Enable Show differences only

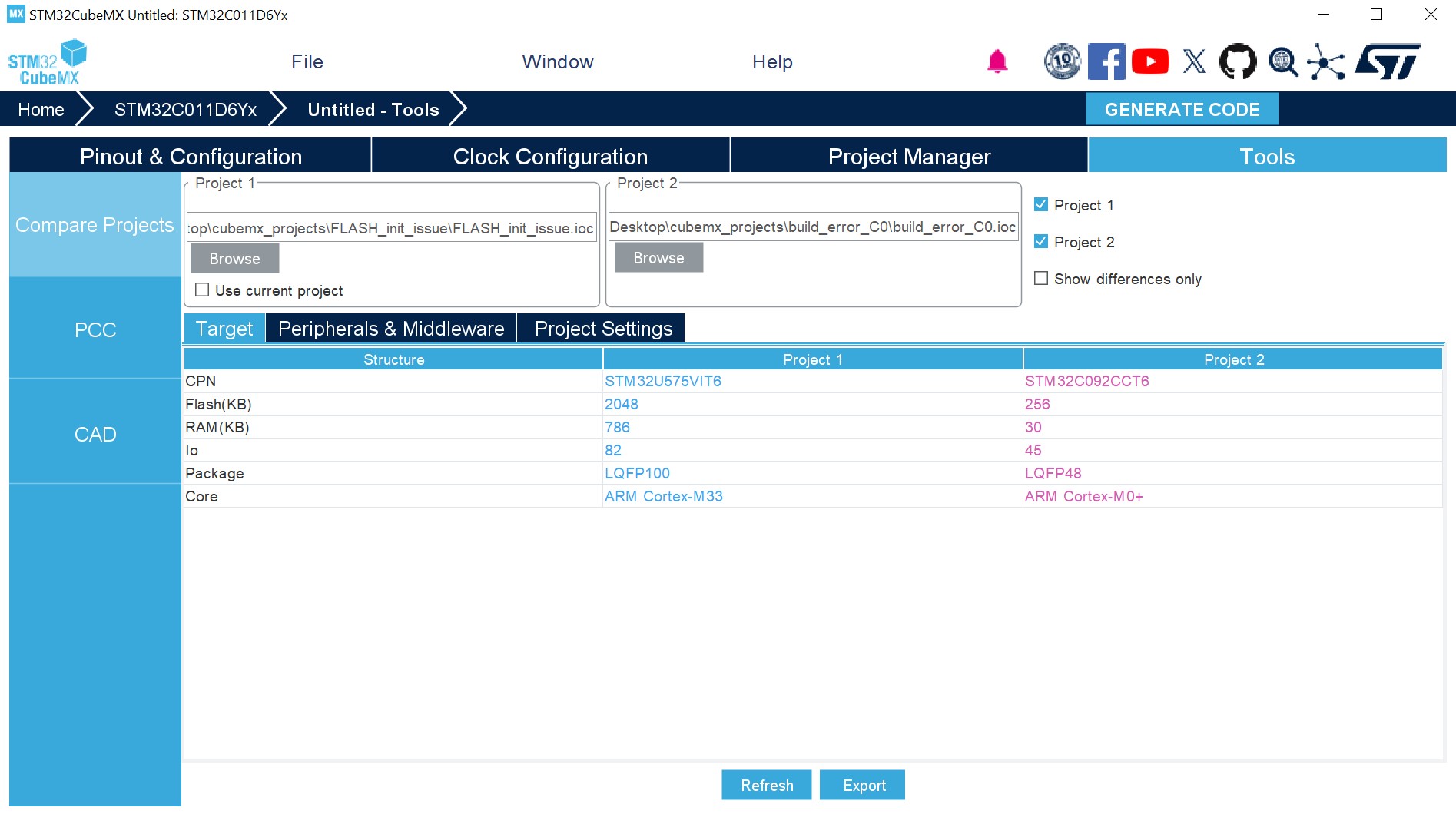pos(1041,278)
